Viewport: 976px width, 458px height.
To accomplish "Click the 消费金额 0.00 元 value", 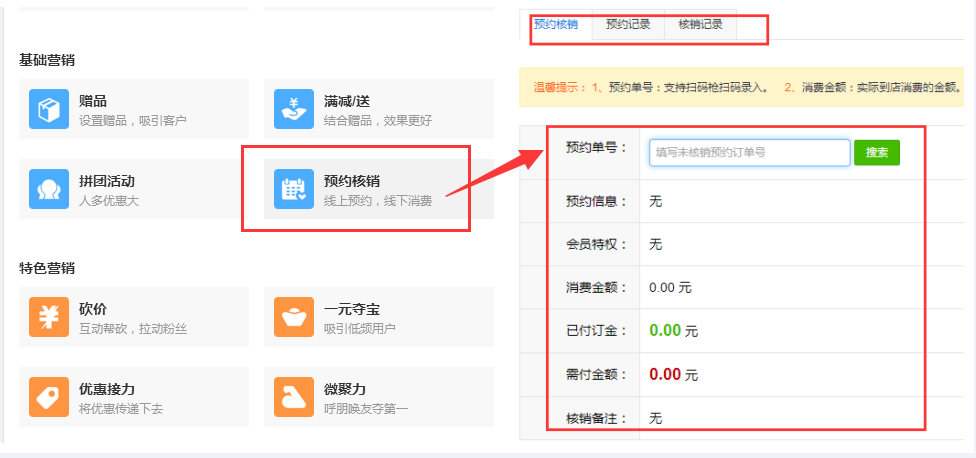I will (x=670, y=287).
